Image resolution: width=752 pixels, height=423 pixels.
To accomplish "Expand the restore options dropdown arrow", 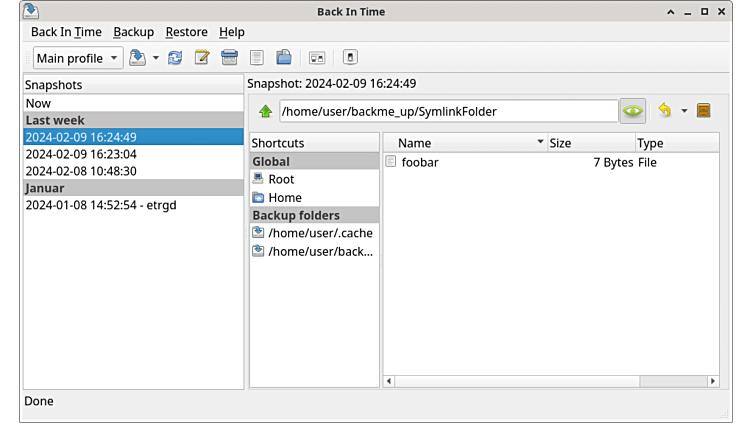I will (x=684, y=111).
